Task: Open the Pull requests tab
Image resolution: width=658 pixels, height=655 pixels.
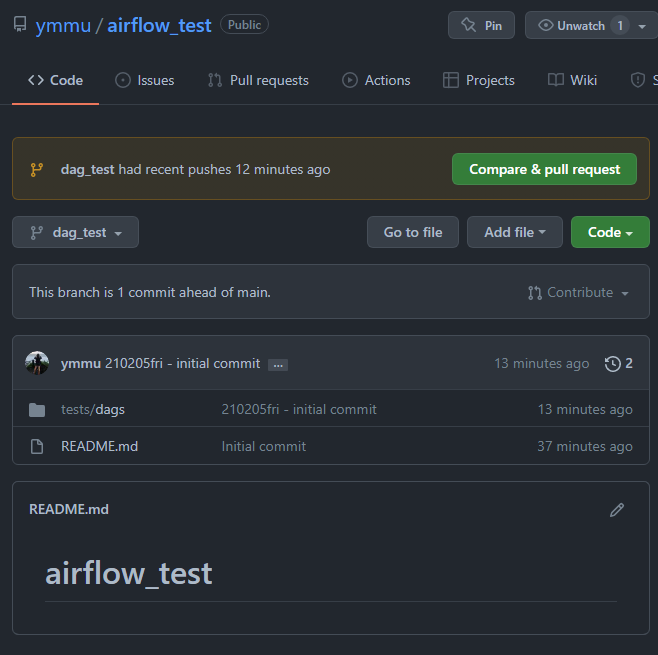Action: pyautogui.click(x=258, y=80)
